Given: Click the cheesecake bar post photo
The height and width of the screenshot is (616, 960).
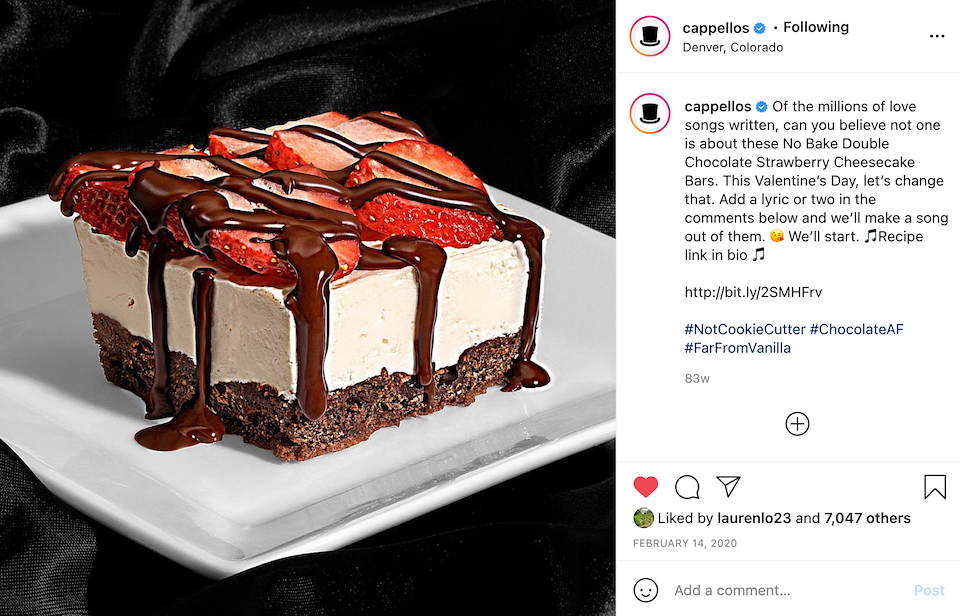Looking at the screenshot, I should tap(307, 308).
